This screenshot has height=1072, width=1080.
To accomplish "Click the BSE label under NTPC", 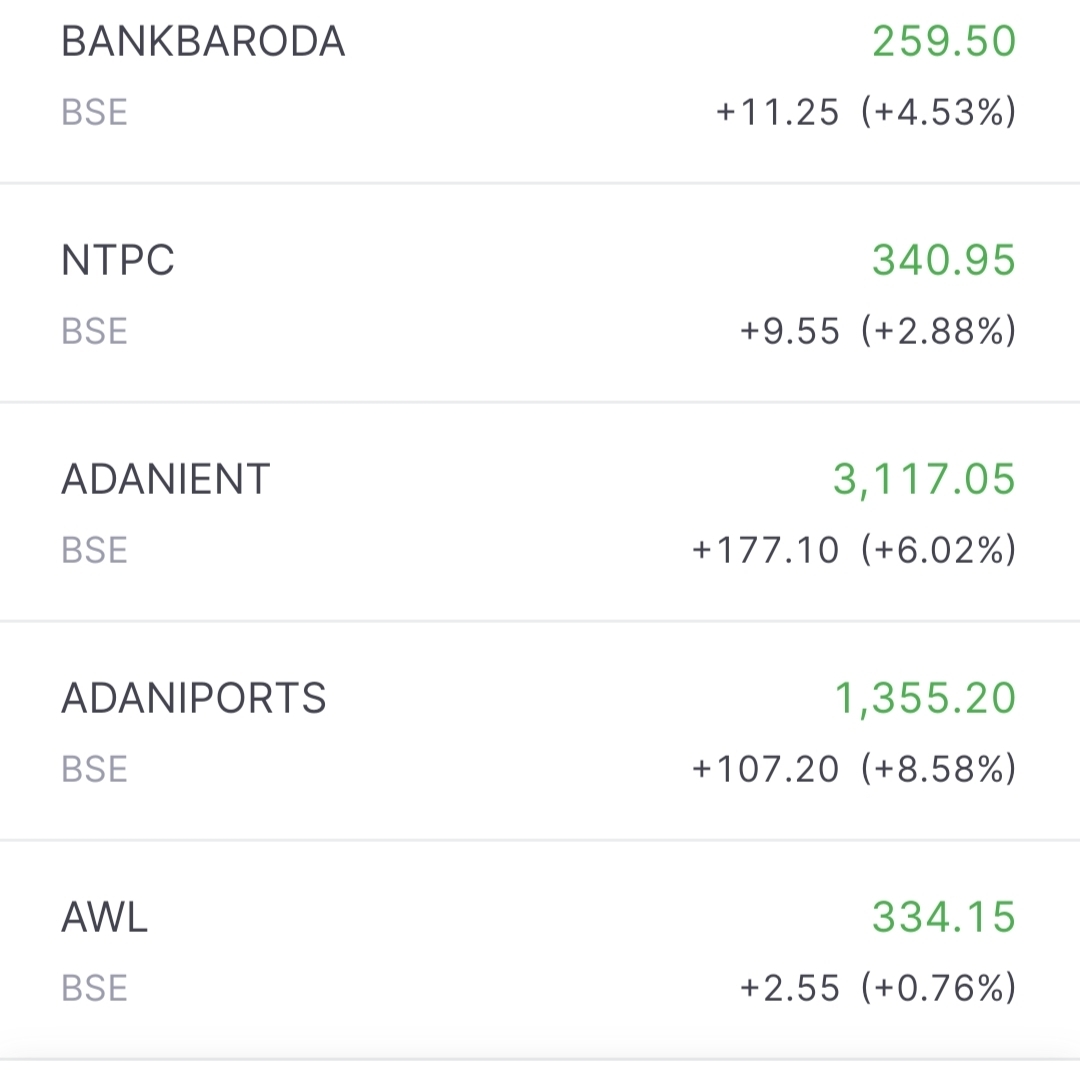I will [x=95, y=331].
